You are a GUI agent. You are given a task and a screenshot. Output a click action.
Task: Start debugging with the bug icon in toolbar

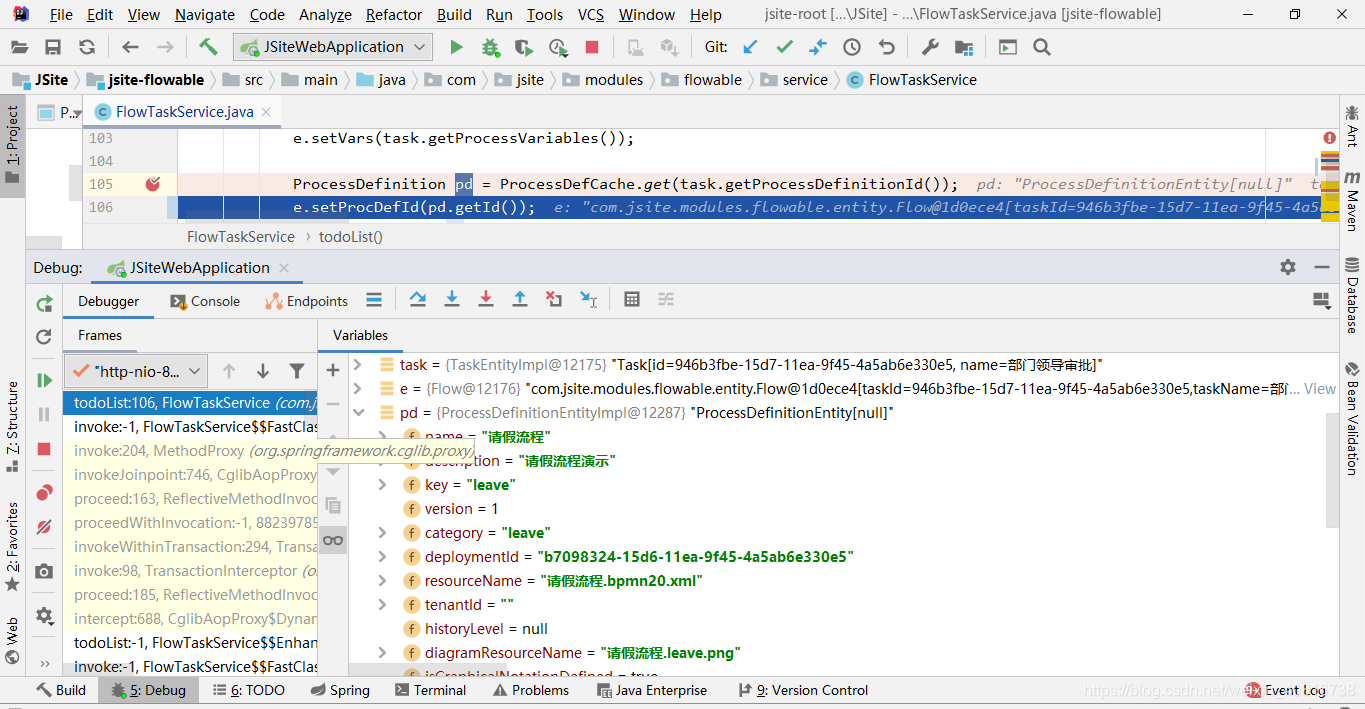click(490, 47)
